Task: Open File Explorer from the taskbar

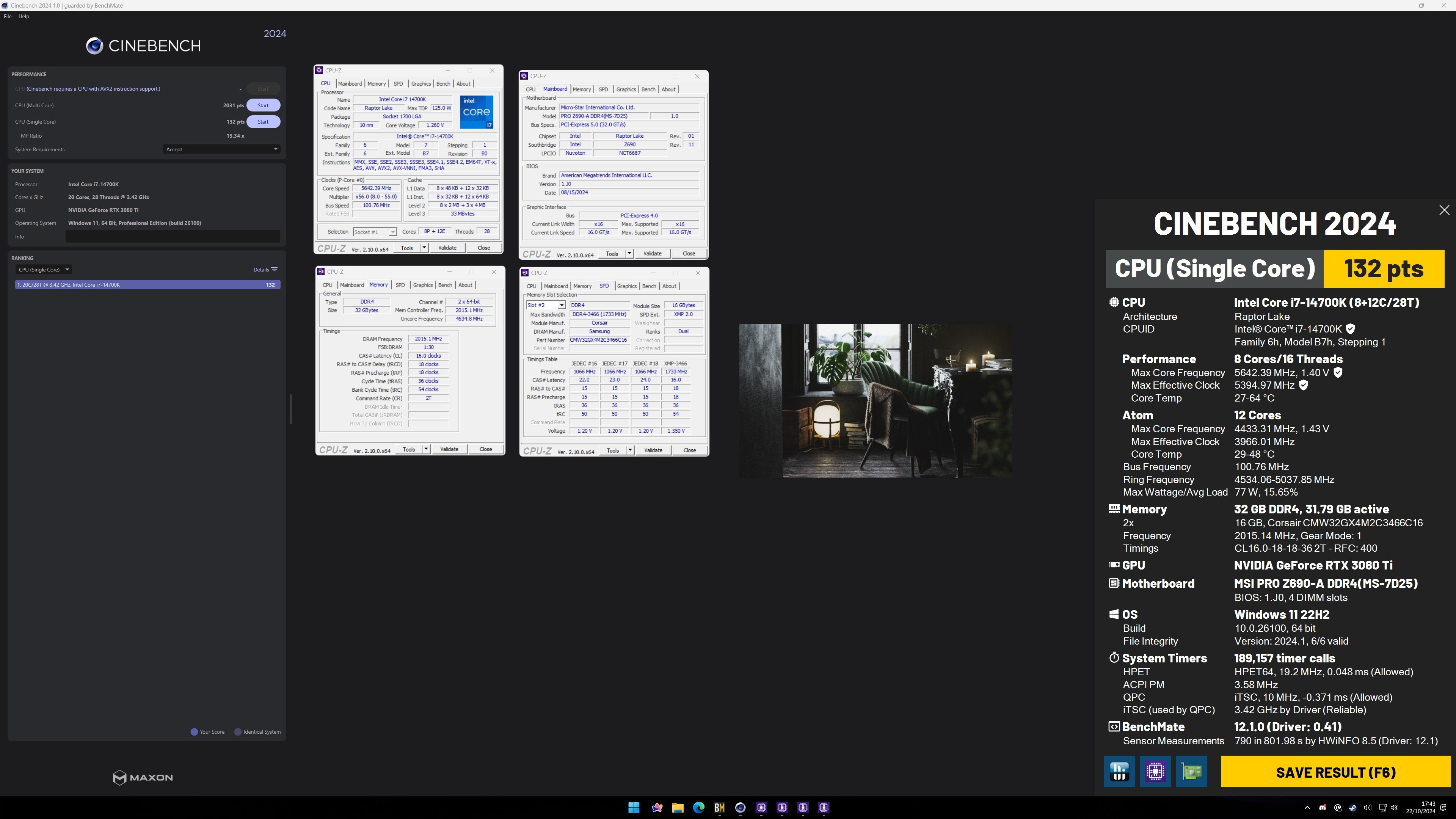Action: pyautogui.click(x=678, y=808)
